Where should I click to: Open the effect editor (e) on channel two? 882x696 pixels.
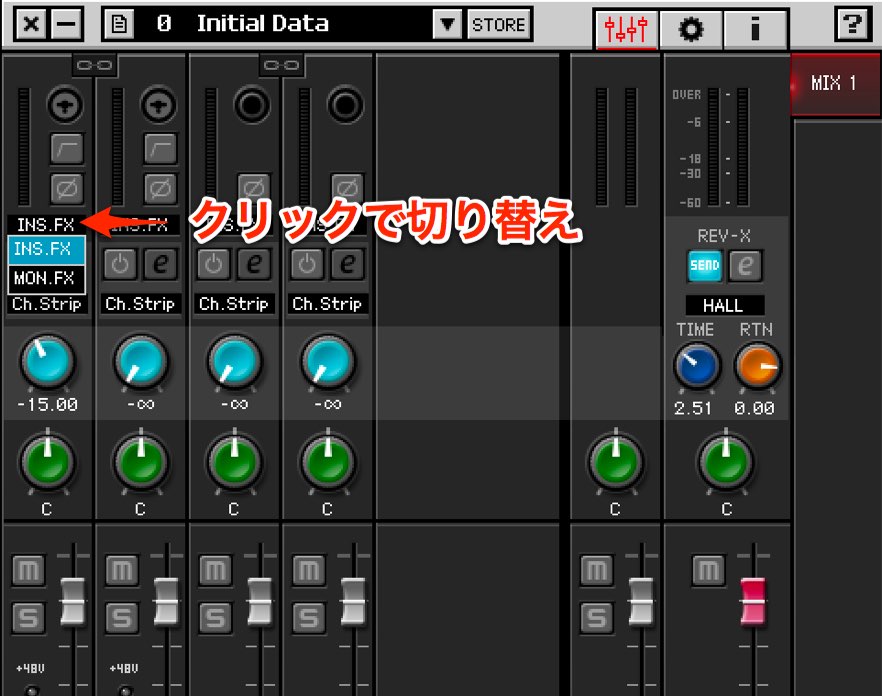(x=161, y=263)
